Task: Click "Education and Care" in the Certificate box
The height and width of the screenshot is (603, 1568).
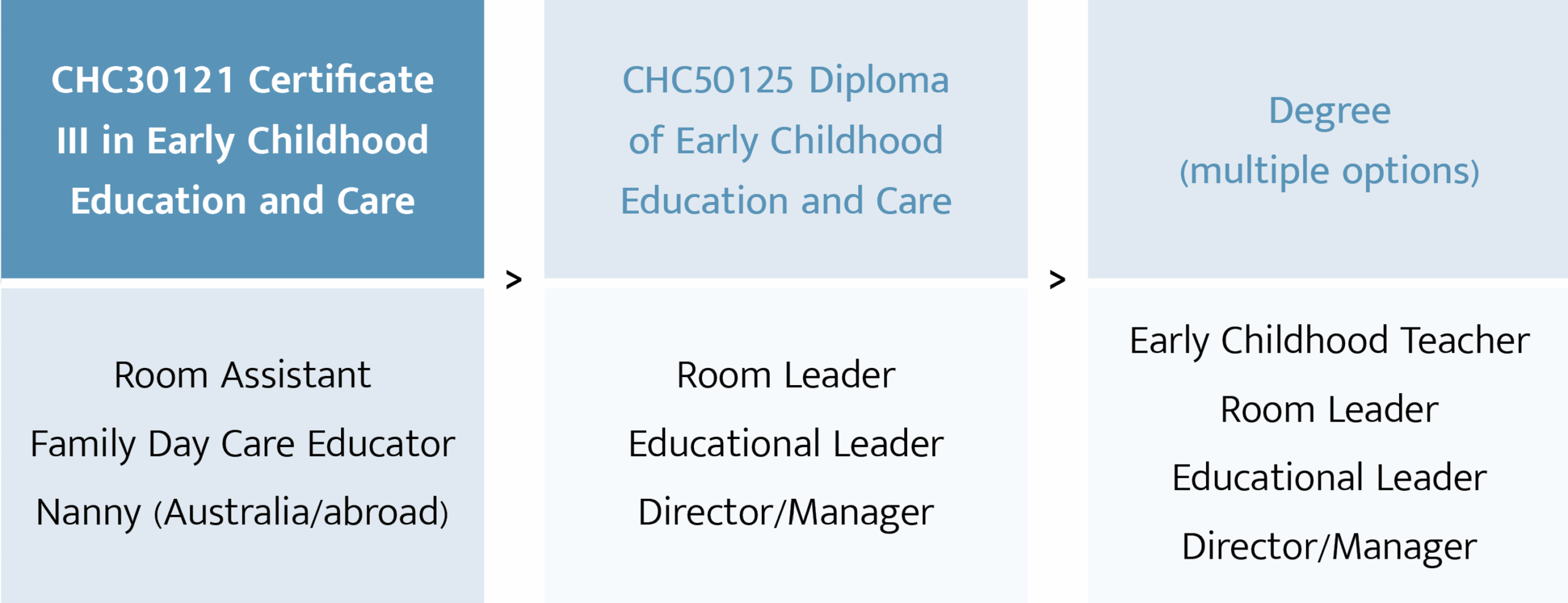Action: 243,200
